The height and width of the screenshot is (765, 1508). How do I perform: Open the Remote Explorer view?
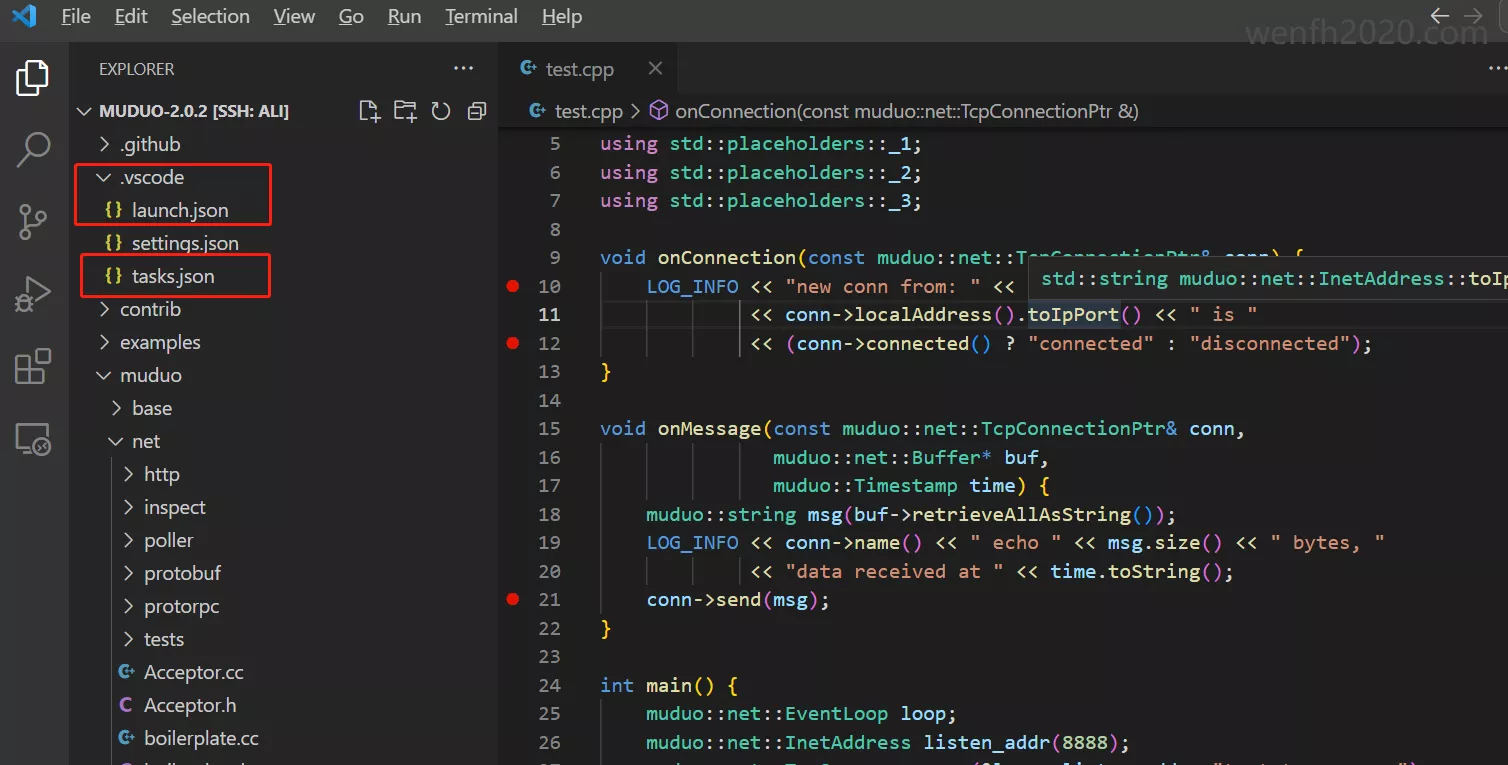pos(33,439)
